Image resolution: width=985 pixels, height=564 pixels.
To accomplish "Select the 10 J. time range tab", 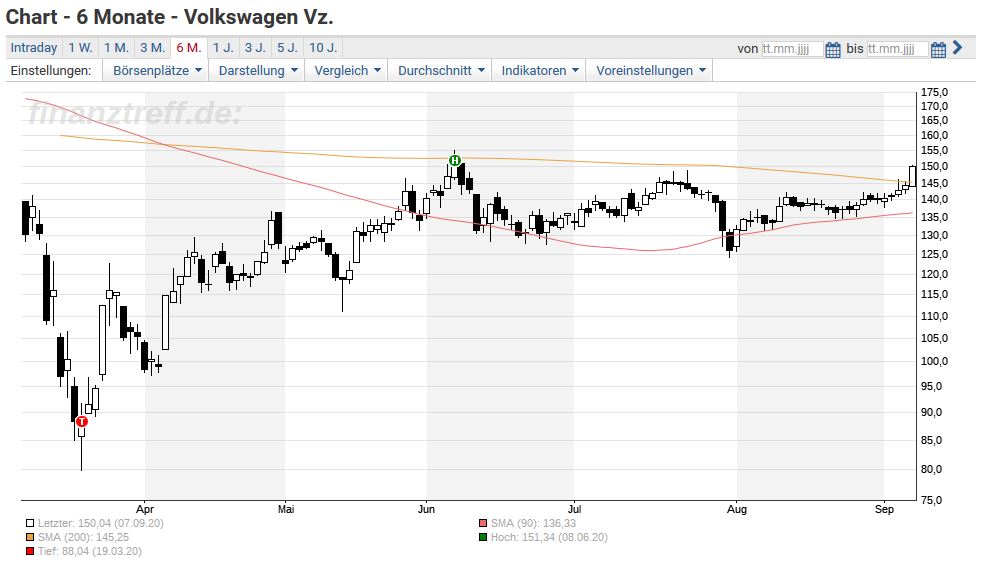I will [x=324, y=48].
